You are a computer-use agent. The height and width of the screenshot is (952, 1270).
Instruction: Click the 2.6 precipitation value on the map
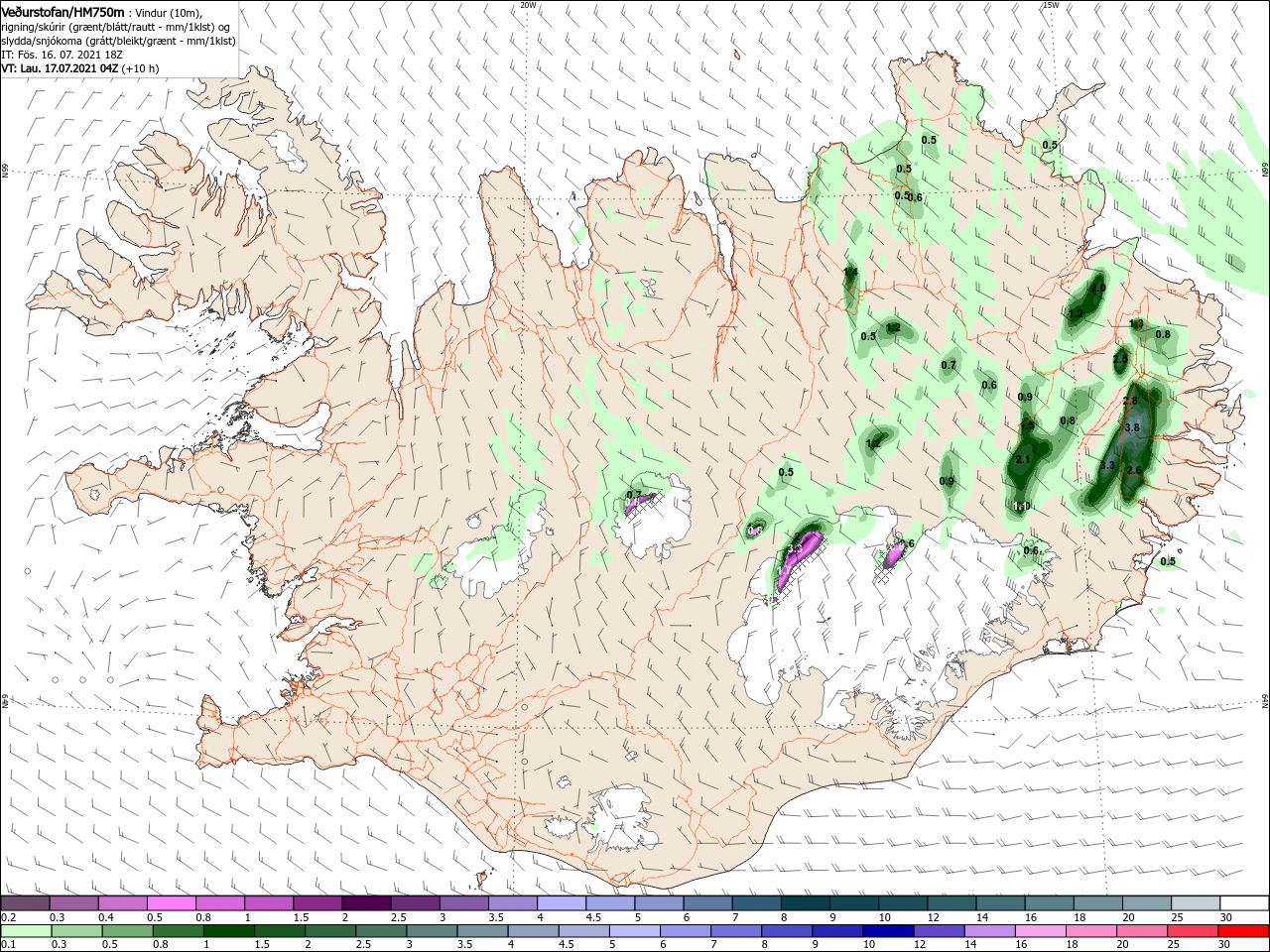[1136, 470]
